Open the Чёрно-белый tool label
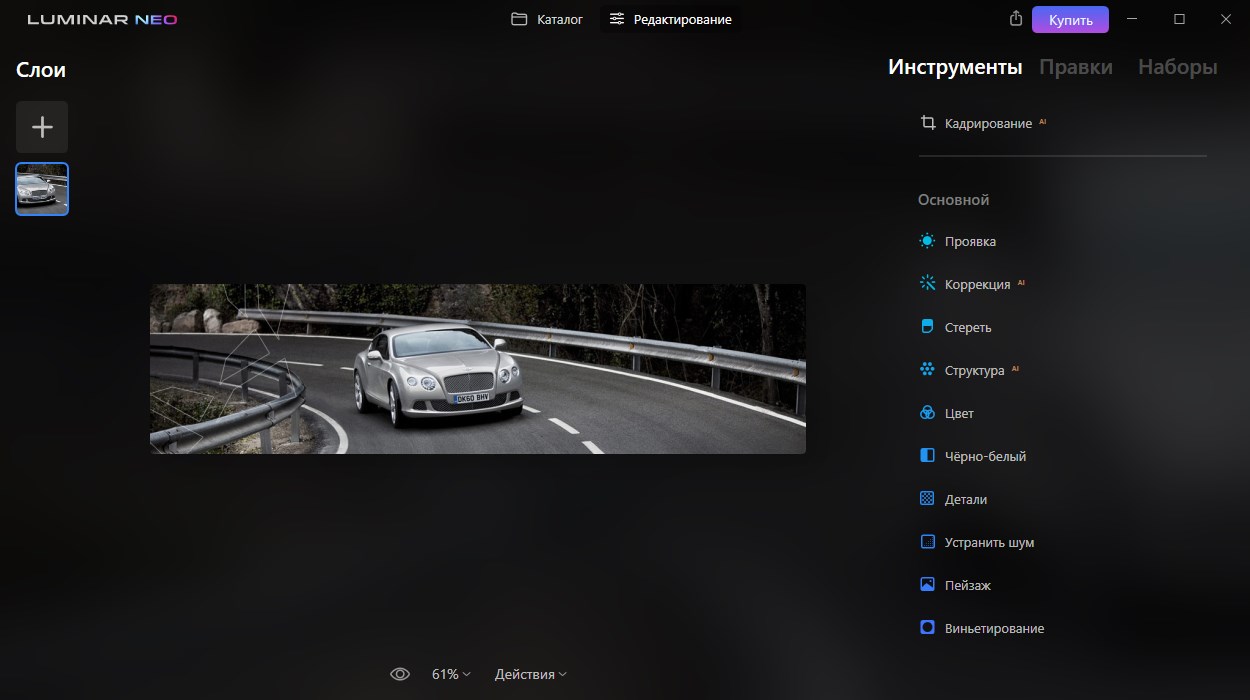This screenshot has width=1250, height=700. click(985, 457)
